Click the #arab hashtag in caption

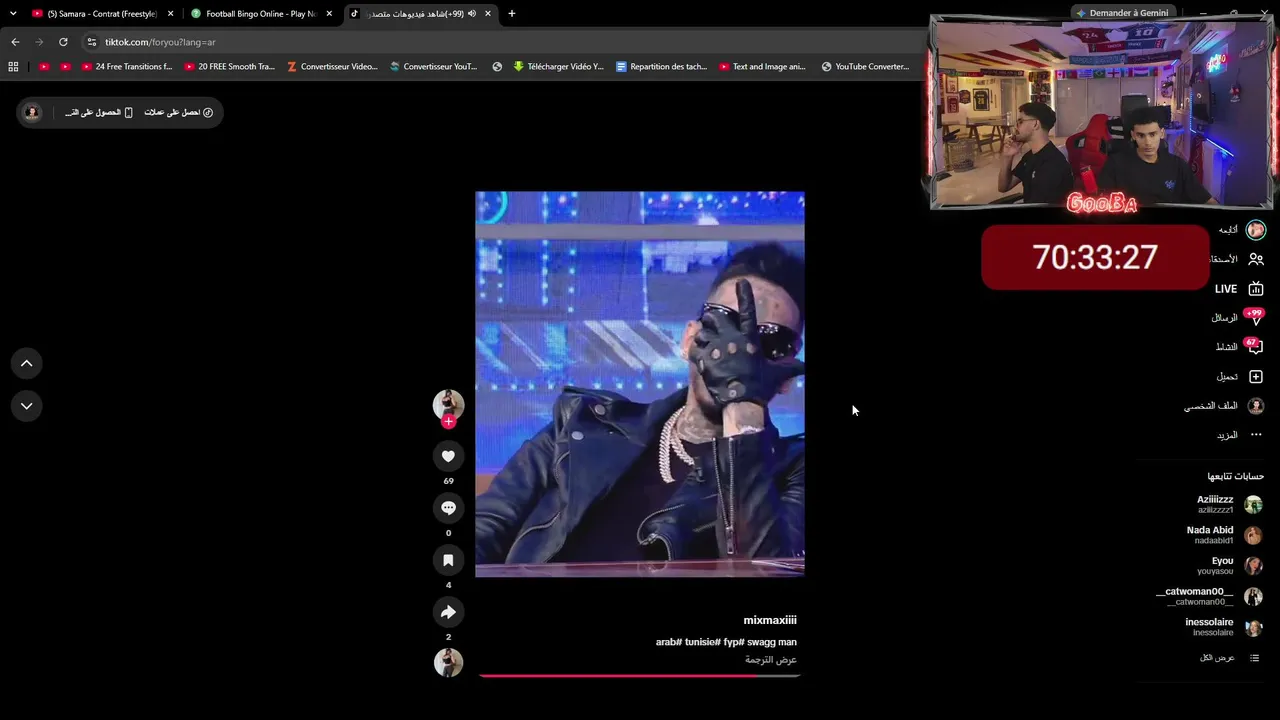669,642
